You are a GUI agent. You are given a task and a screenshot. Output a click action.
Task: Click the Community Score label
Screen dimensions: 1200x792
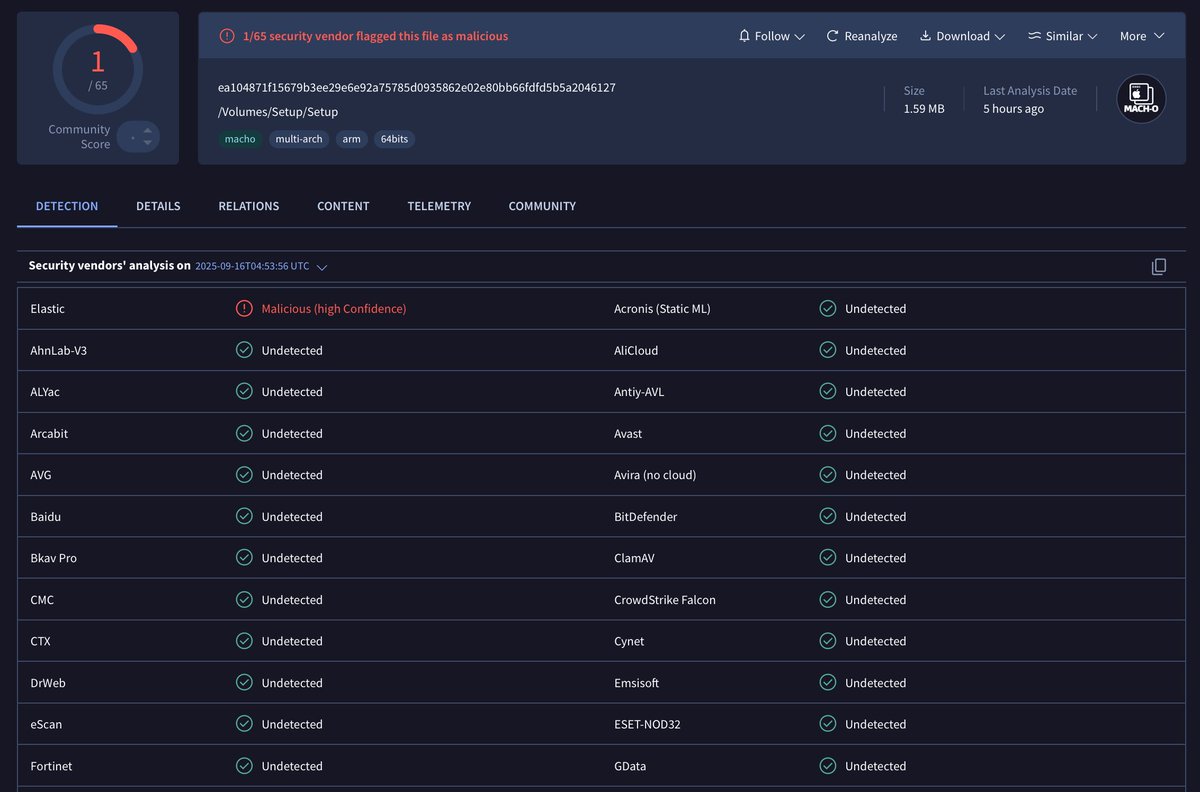(x=79, y=137)
